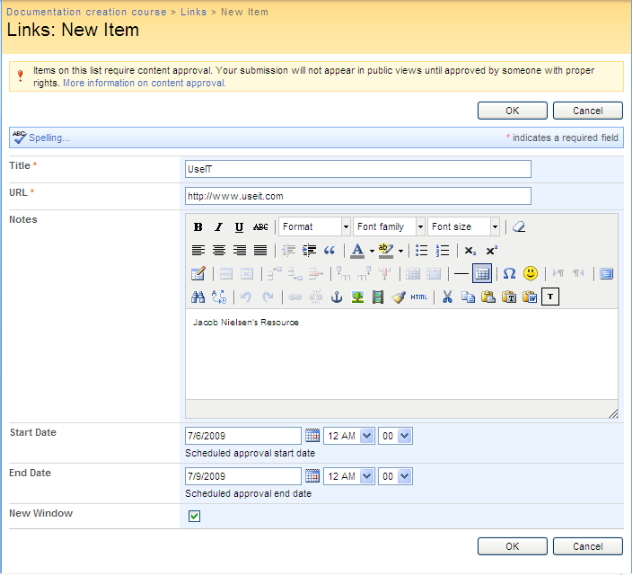Open the Font size dropdown

point(463,227)
